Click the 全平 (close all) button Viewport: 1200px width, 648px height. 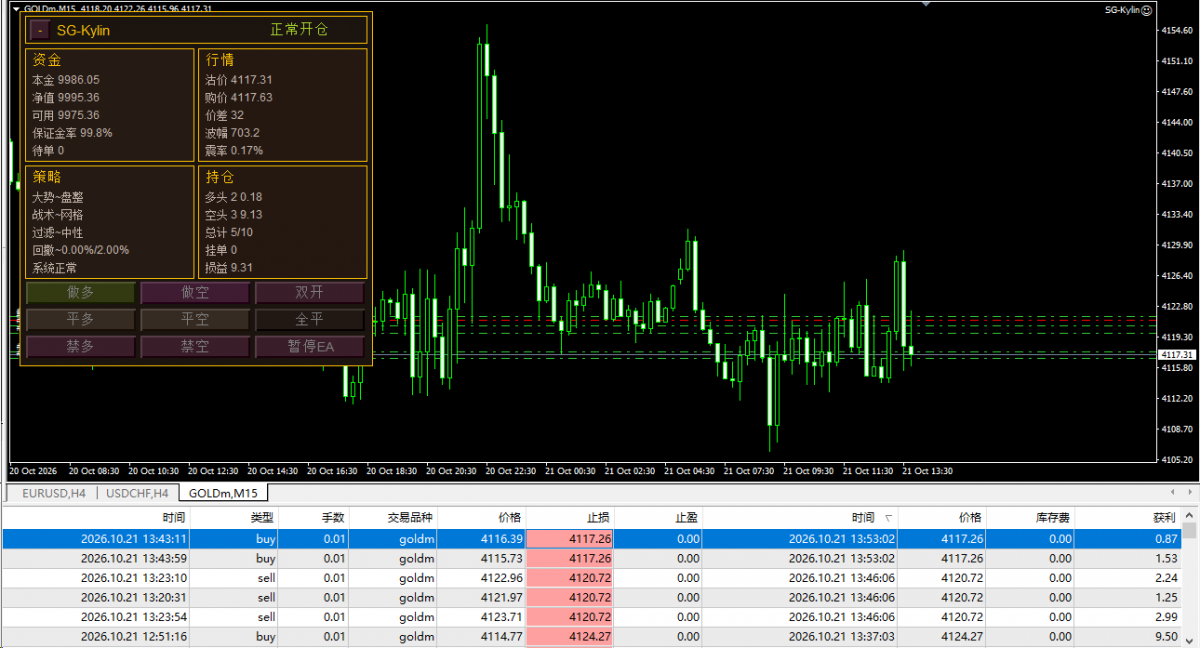pyautogui.click(x=310, y=320)
